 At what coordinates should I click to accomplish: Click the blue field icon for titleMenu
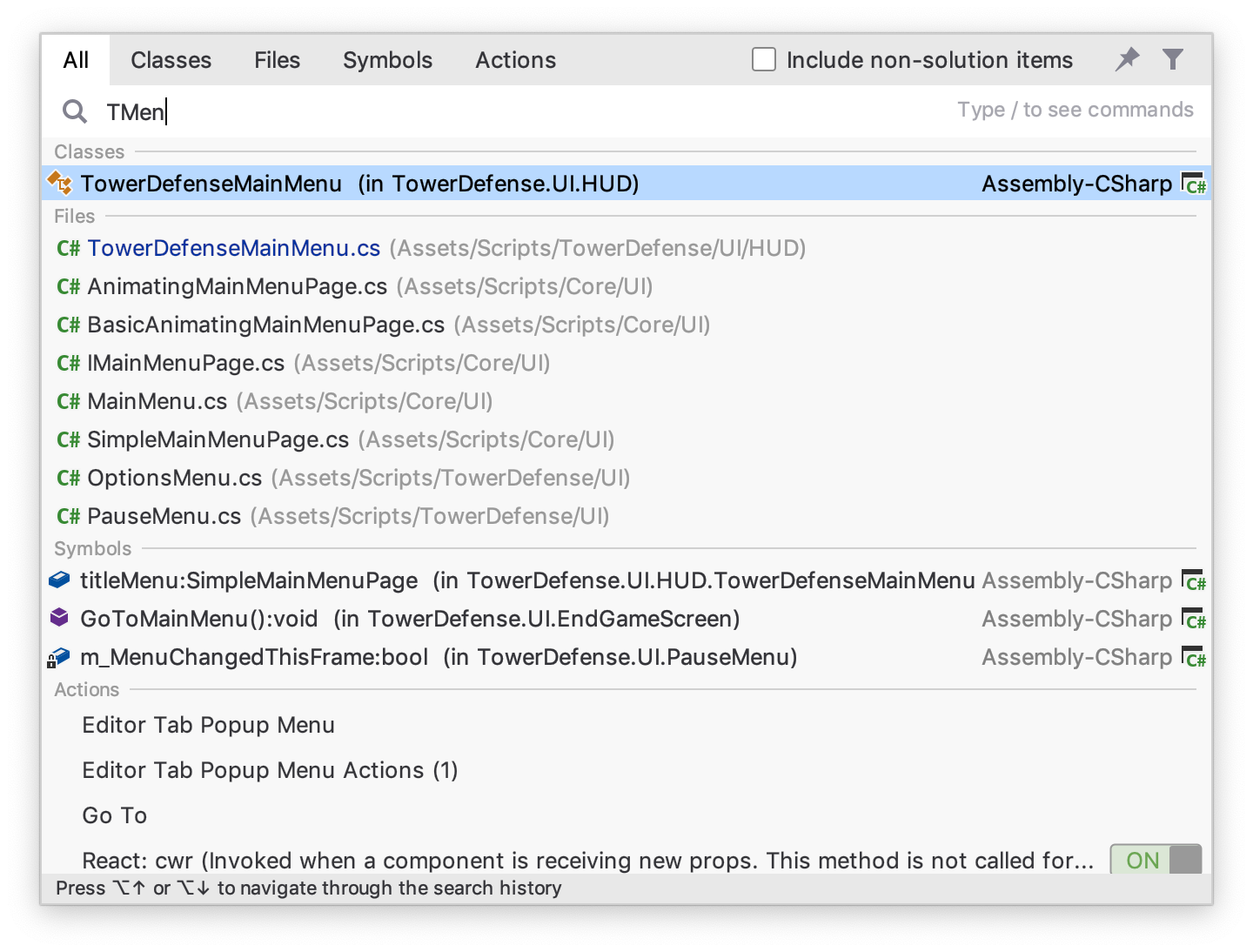pos(59,580)
